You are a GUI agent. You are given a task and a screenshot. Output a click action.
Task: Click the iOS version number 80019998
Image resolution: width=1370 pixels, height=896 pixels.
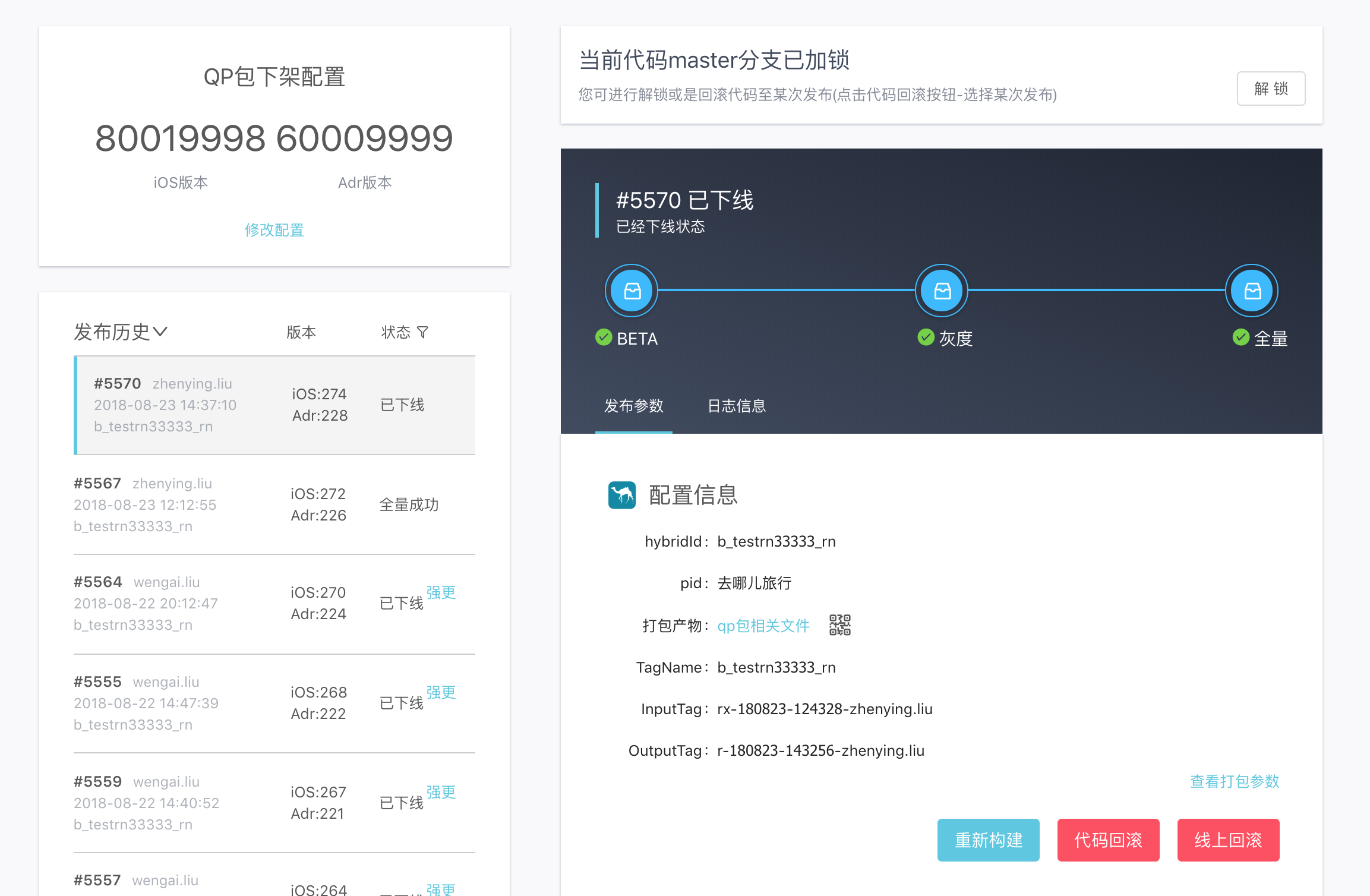pos(180,138)
